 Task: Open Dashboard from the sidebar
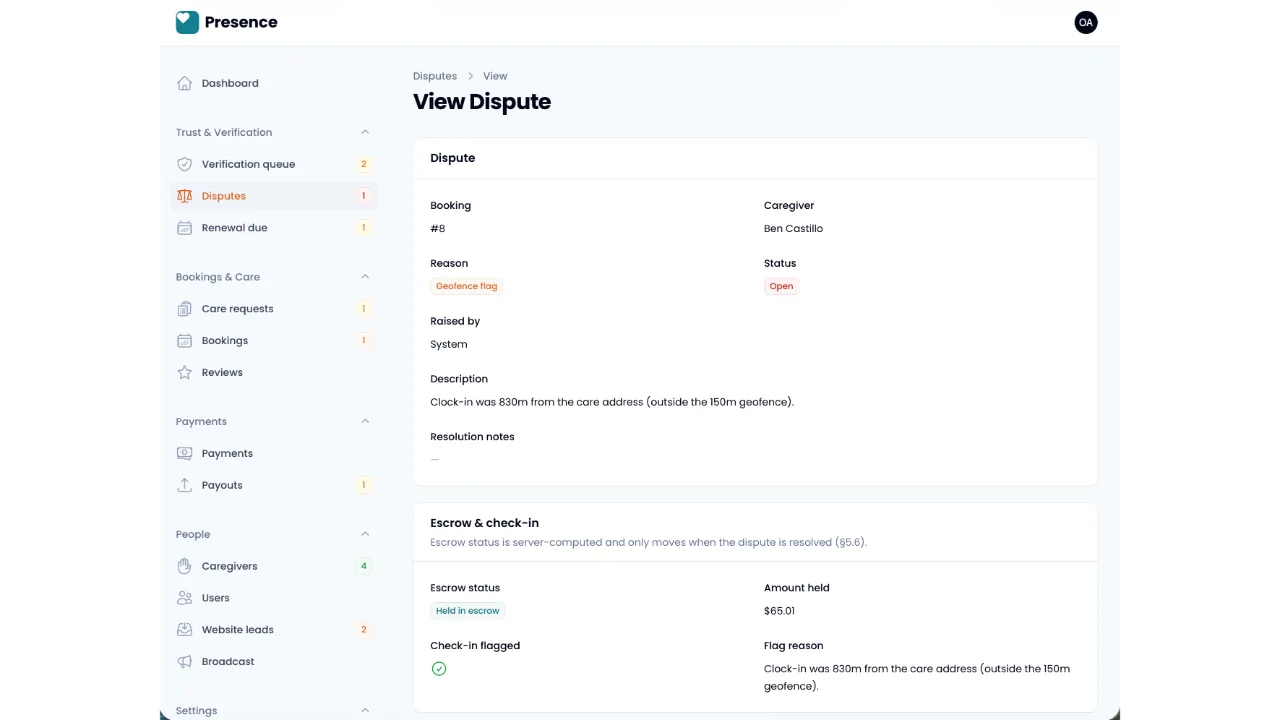click(275, 83)
